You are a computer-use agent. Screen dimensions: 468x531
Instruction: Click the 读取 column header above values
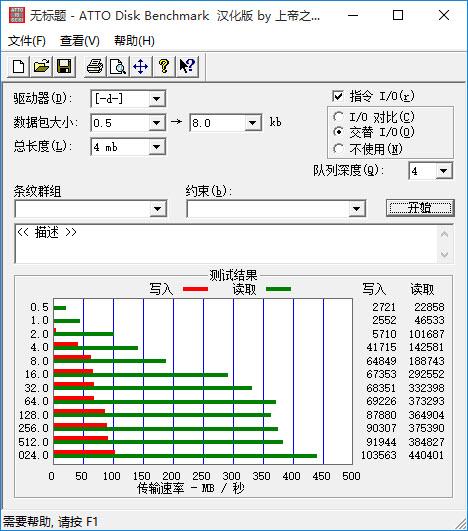point(422,289)
